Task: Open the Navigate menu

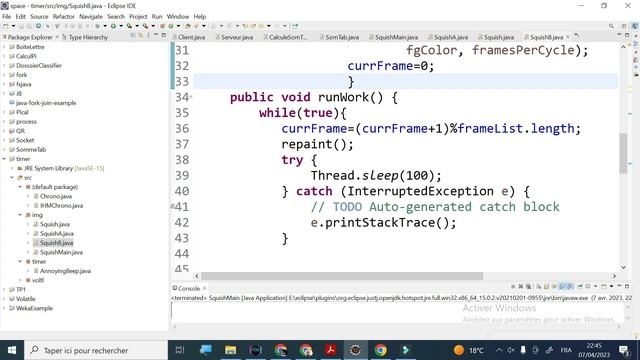Action: pyautogui.click(x=91, y=17)
